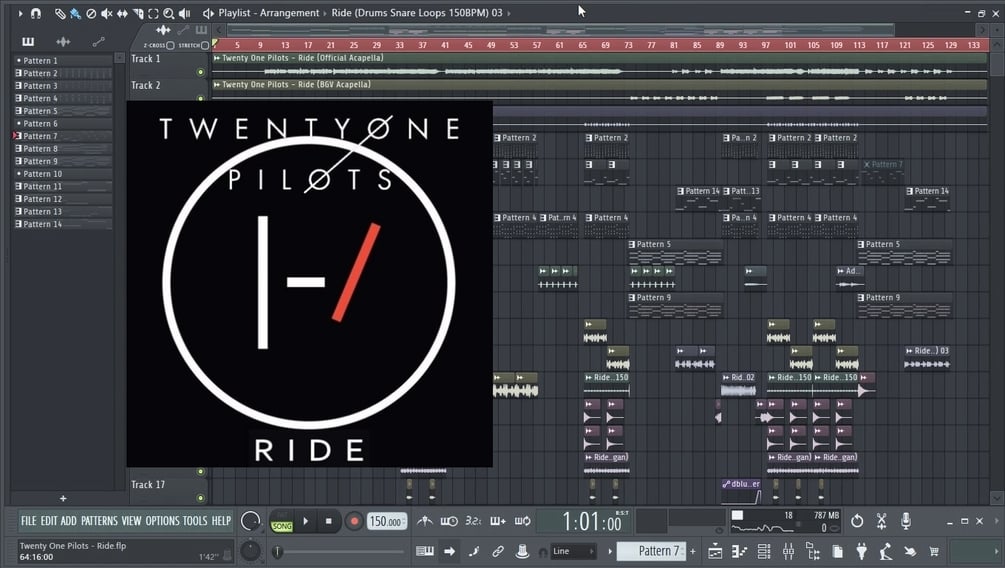Open playlist options arrow at top left
This screenshot has width=1005, height=568.
point(21,13)
